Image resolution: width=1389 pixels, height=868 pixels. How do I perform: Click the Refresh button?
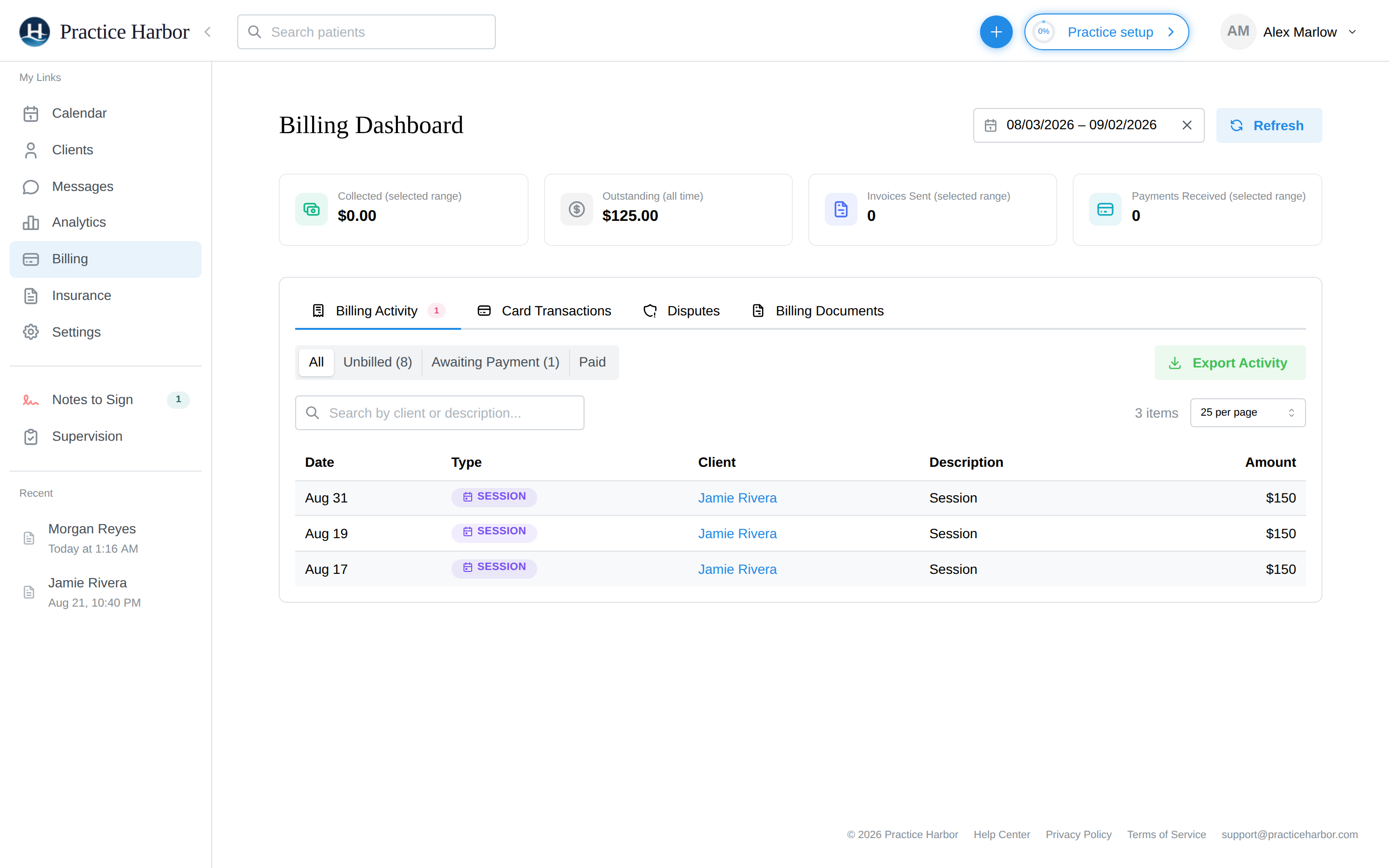click(x=1268, y=125)
